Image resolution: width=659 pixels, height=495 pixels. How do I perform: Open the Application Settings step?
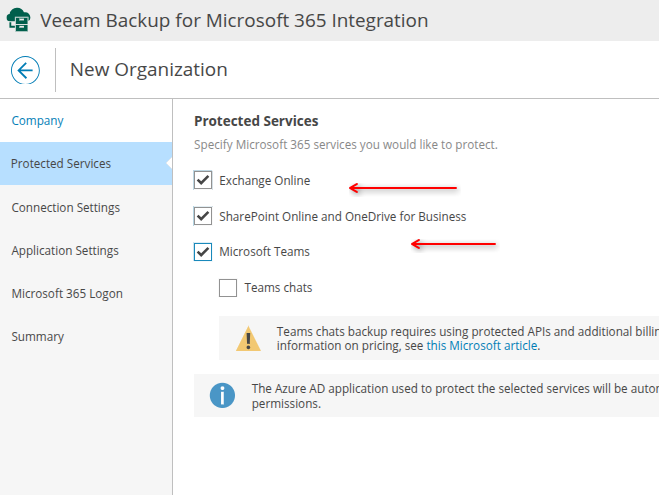click(65, 251)
